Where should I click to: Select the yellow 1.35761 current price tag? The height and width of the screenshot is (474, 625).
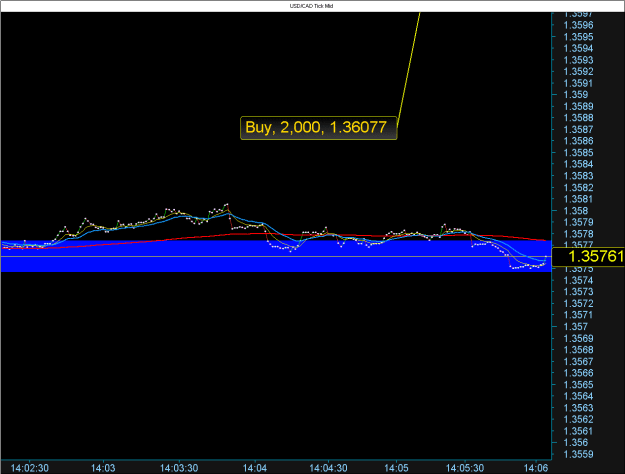(x=588, y=256)
